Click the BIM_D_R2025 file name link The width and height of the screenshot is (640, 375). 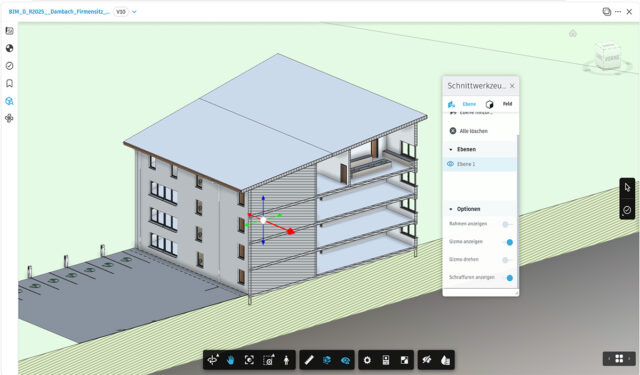point(59,12)
